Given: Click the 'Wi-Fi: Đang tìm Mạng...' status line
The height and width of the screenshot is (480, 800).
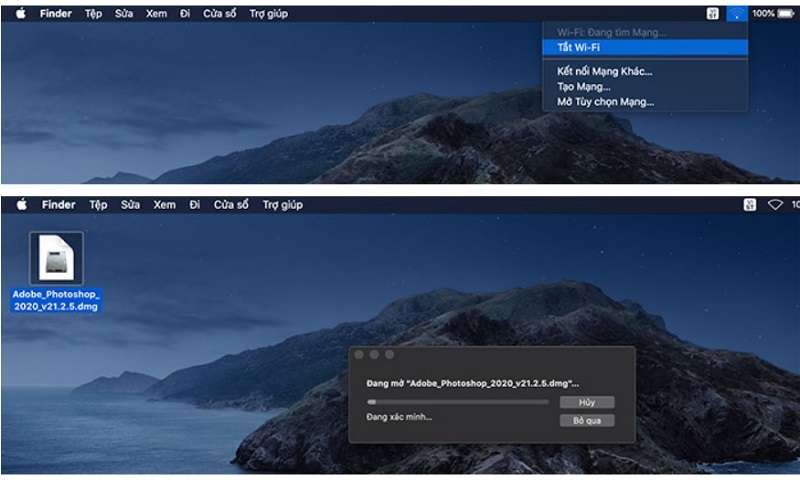Looking at the screenshot, I should tap(611, 33).
